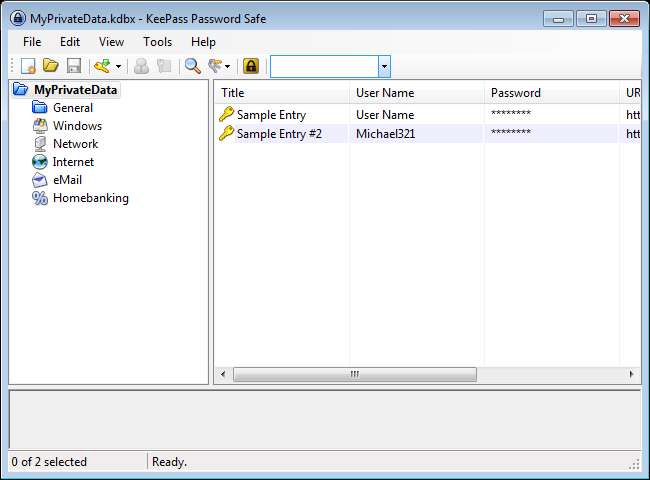Click the KeePass lock icon in title bar
This screenshot has height=480, width=650.
pyautogui.click(x=18, y=18)
